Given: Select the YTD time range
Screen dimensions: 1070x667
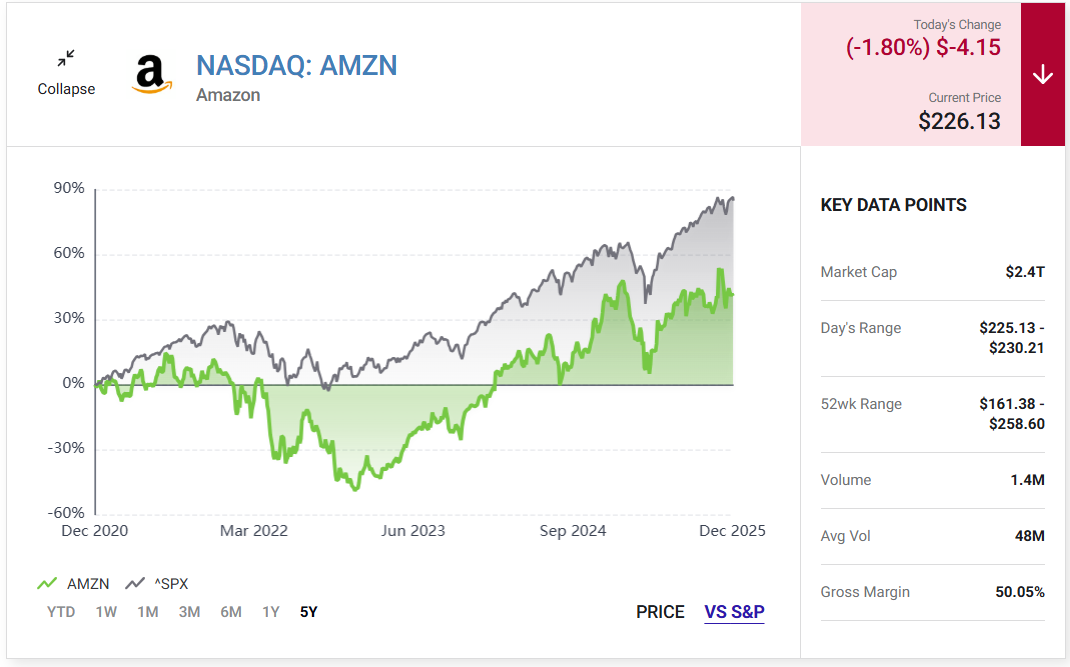Looking at the screenshot, I should tap(61, 612).
